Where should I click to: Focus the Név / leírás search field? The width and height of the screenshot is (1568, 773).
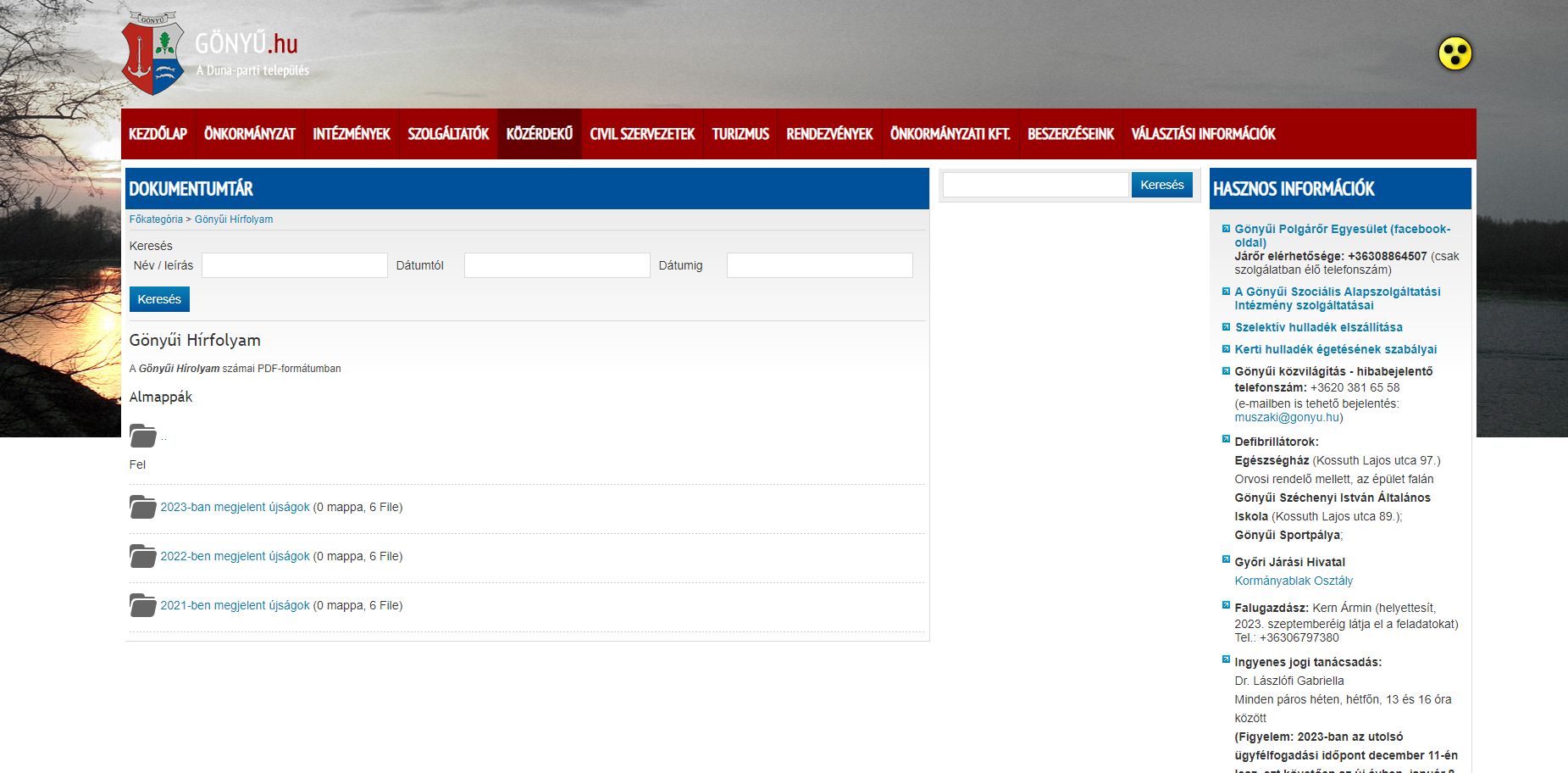(x=295, y=265)
